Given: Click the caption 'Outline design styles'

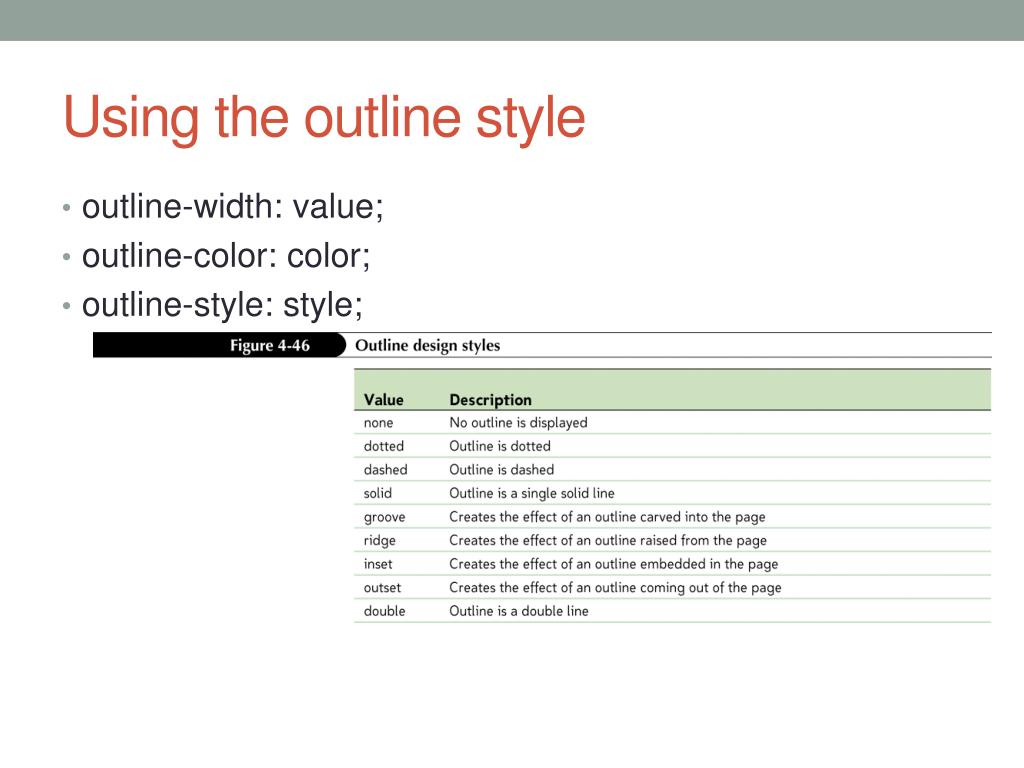Looking at the screenshot, I should 428,345.
